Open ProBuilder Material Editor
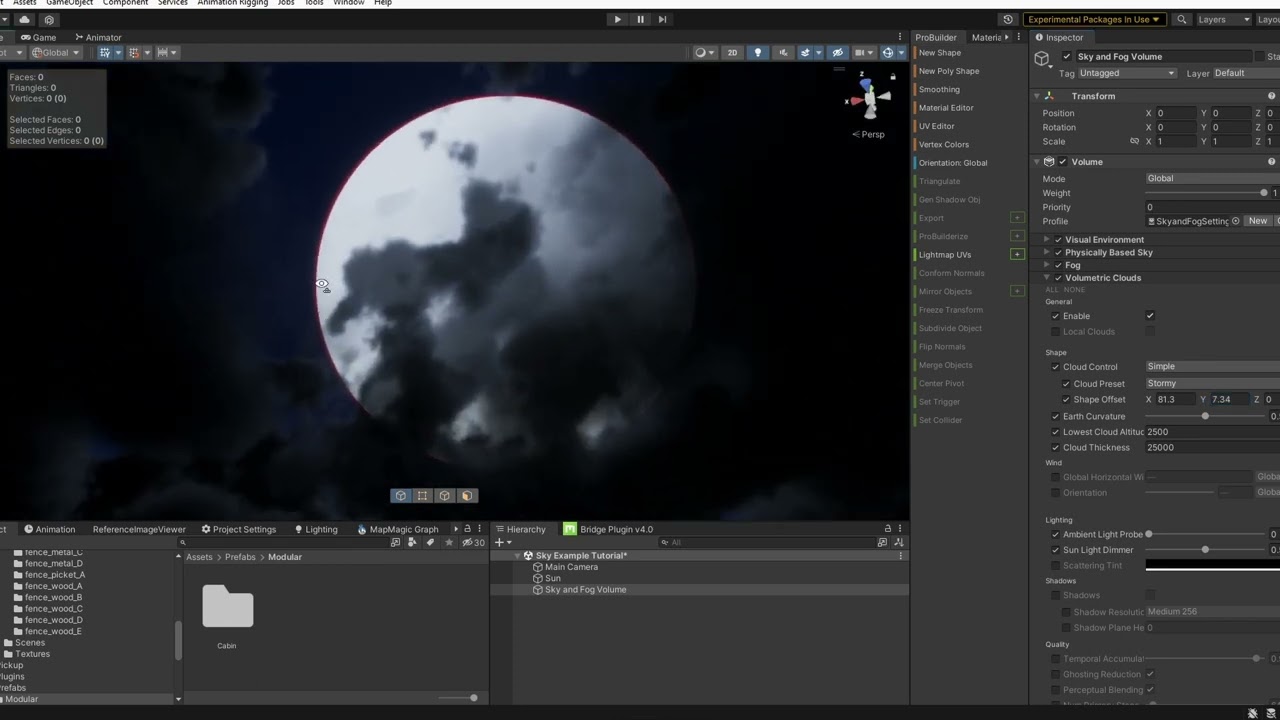Image resolution: width=1280 pixels, height=720 pixels. [x=946, y=108]
